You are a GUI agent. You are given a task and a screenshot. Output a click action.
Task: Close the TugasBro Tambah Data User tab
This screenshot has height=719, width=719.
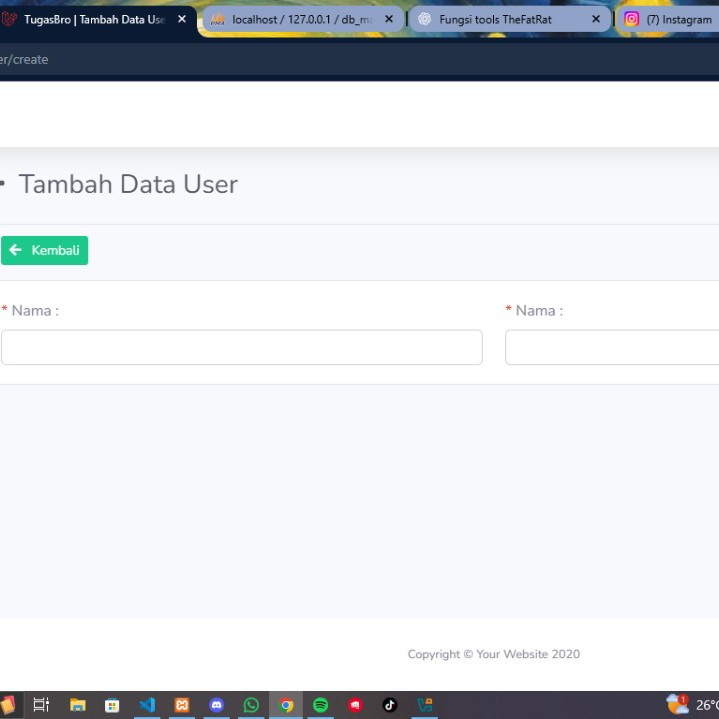pos(182,19)
